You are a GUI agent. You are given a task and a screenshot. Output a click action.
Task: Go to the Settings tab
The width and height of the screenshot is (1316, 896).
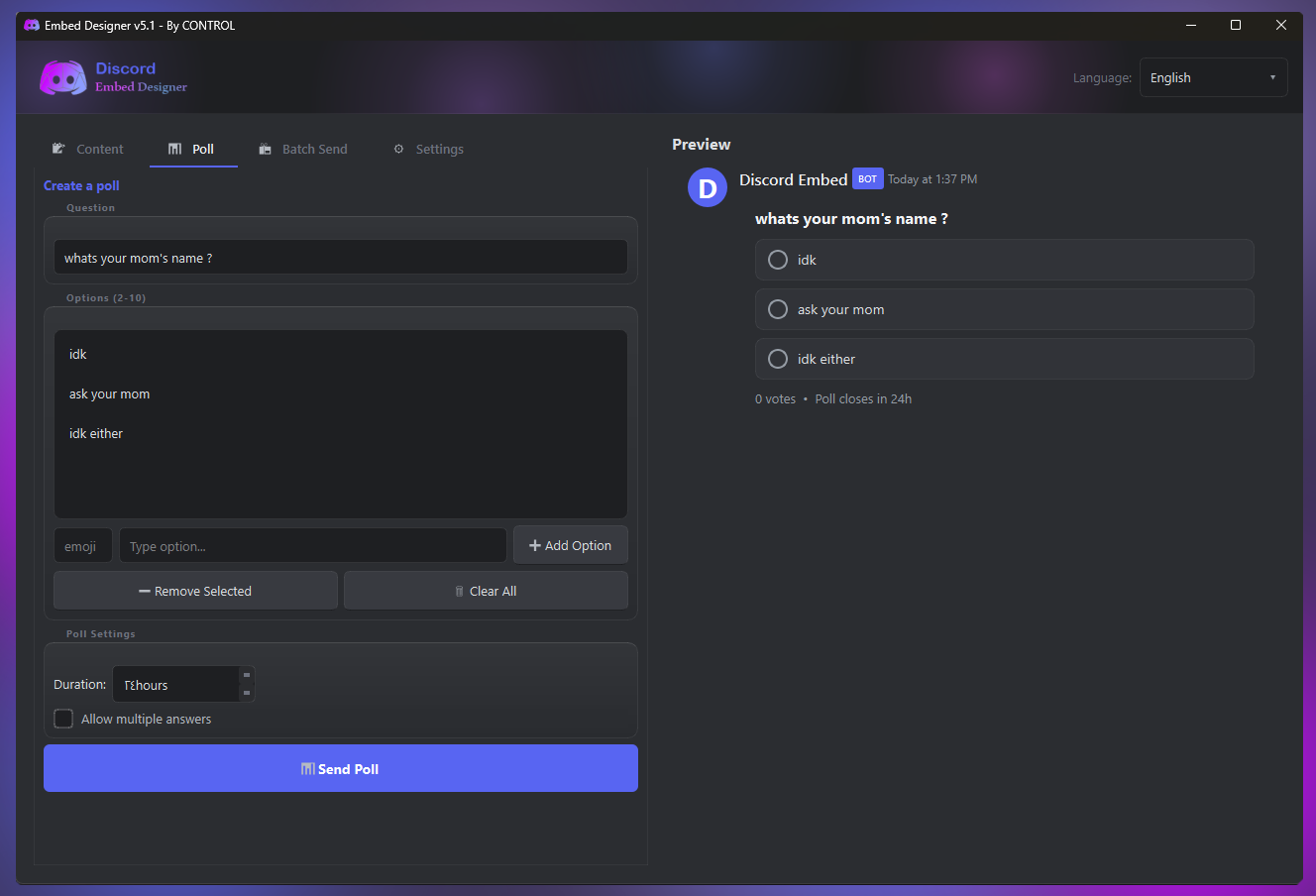429,149
